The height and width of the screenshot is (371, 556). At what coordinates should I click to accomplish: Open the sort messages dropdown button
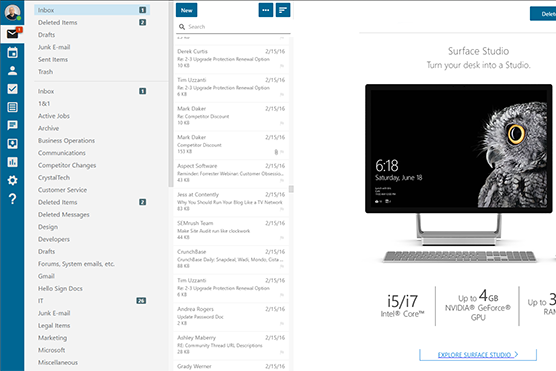click(x=283, y=10)
